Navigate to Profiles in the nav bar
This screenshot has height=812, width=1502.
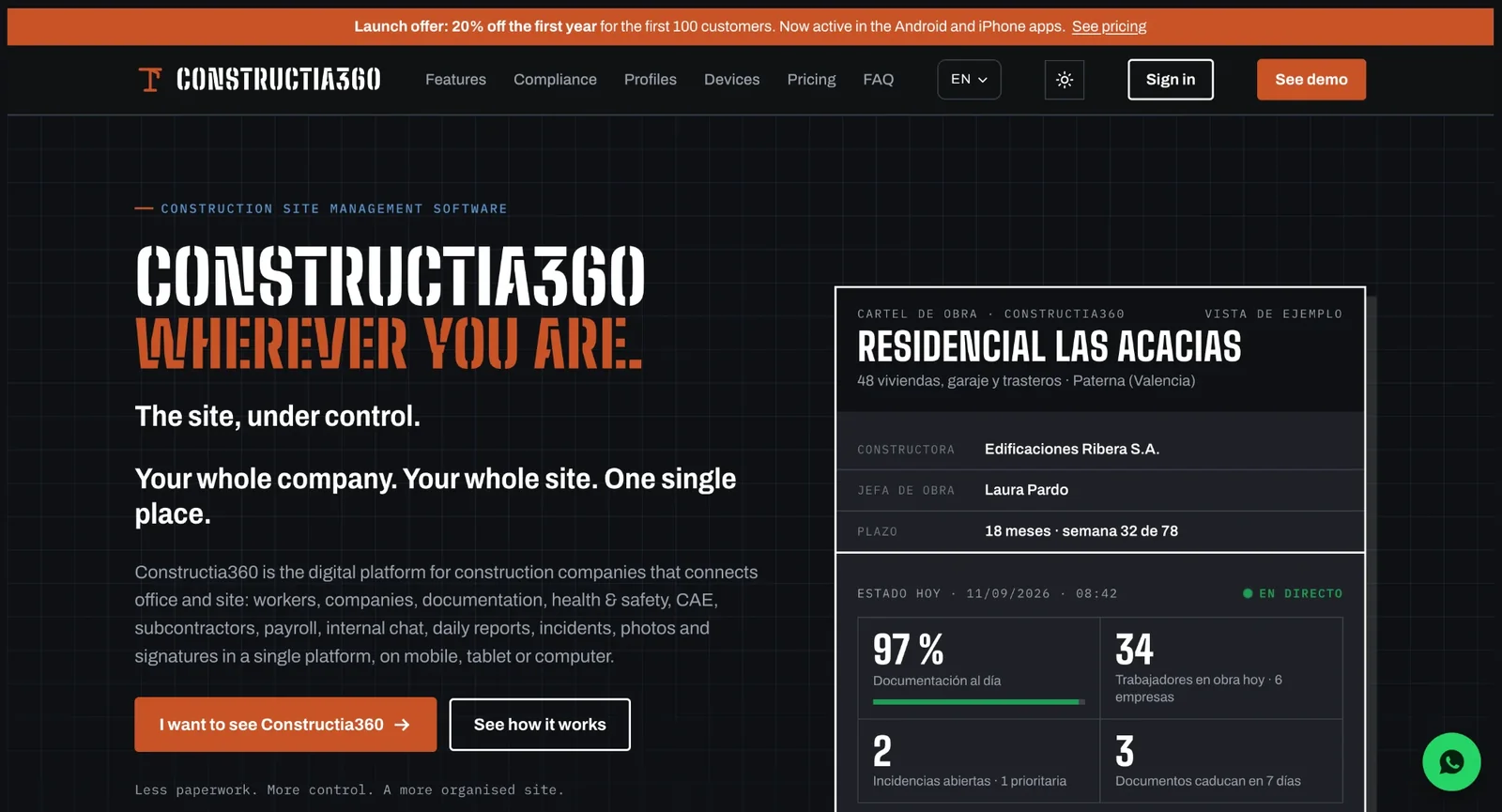tap(651, 80)
